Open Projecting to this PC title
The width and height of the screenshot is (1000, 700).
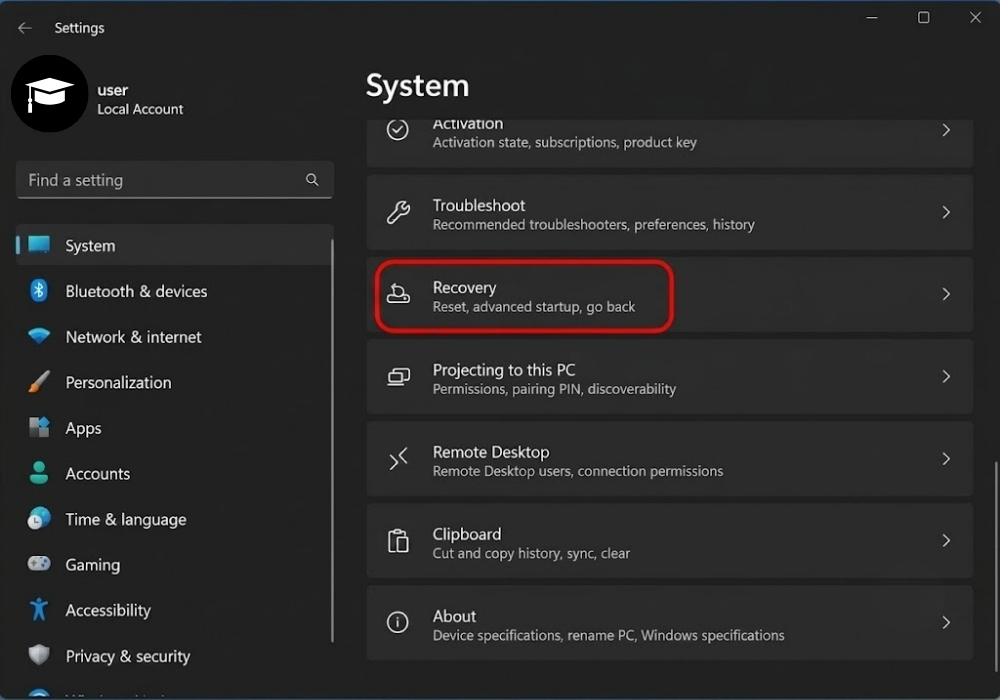(x=504, y=370)
